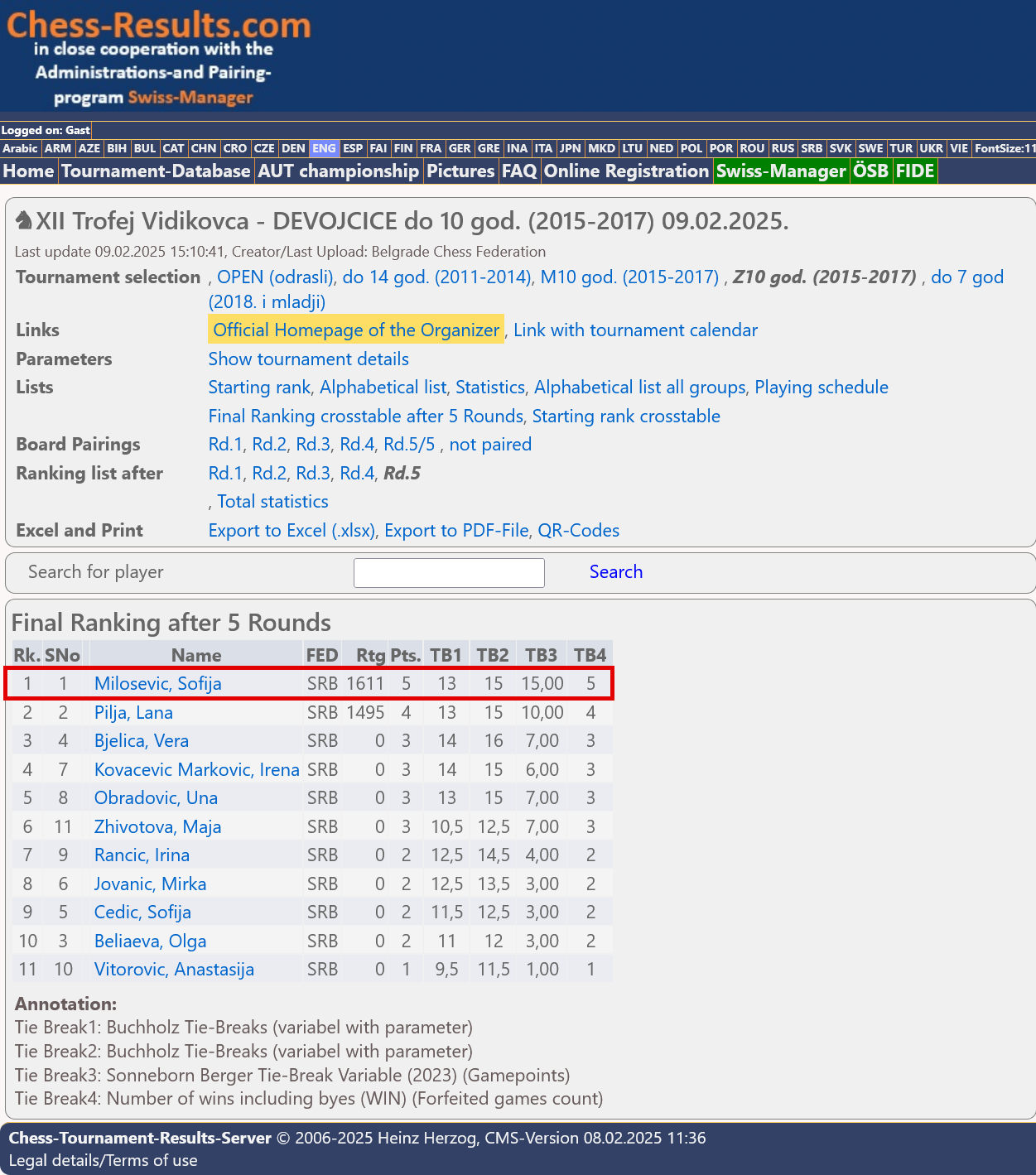
Task: Open Ranking list after Rd.3
Action: pos(313,474)
